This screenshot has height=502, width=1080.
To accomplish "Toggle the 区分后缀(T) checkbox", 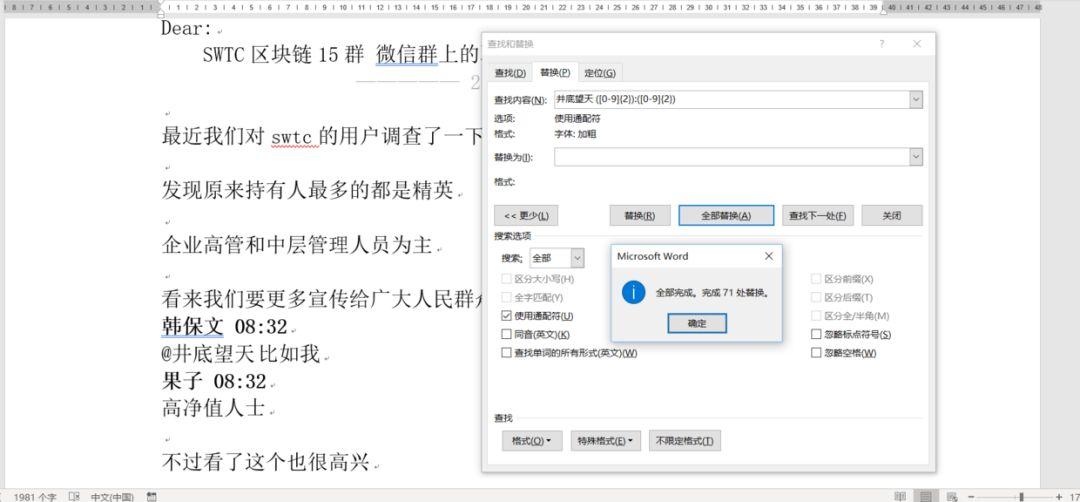I will (x=816, y=297).
